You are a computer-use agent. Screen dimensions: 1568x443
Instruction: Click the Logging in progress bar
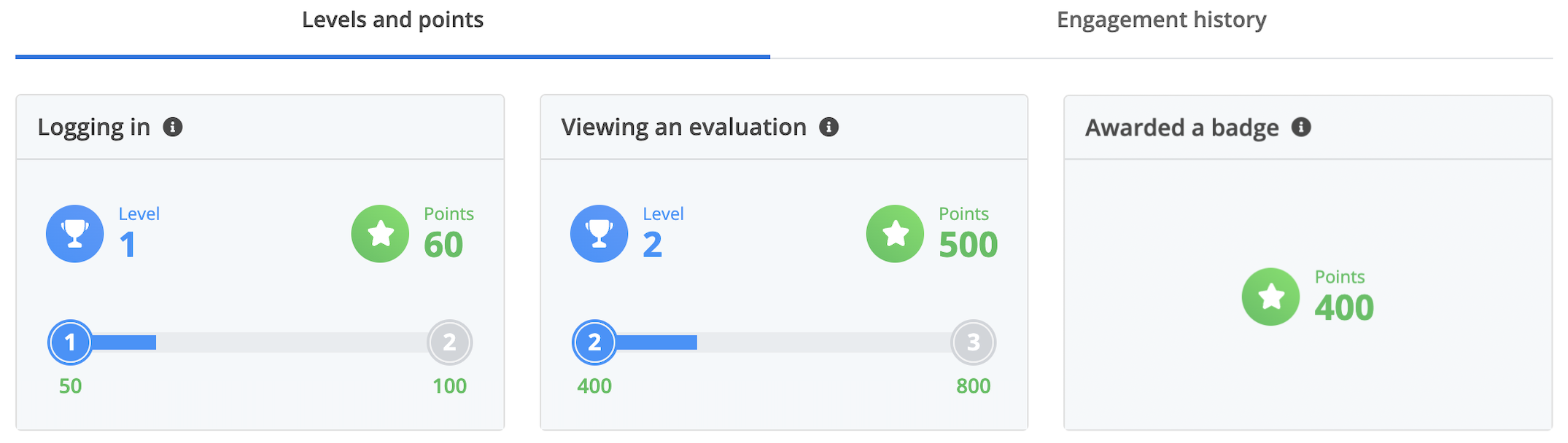pyautogui.click(x=260, y=342)
